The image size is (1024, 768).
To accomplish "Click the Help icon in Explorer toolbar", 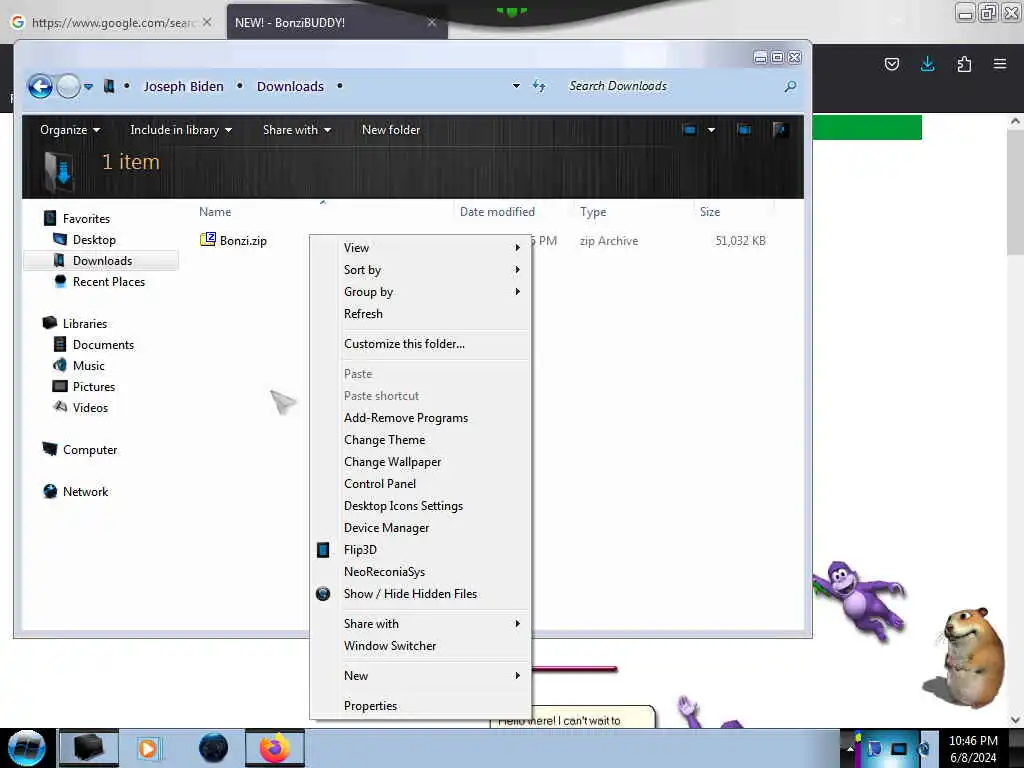I will click(779, 129).
